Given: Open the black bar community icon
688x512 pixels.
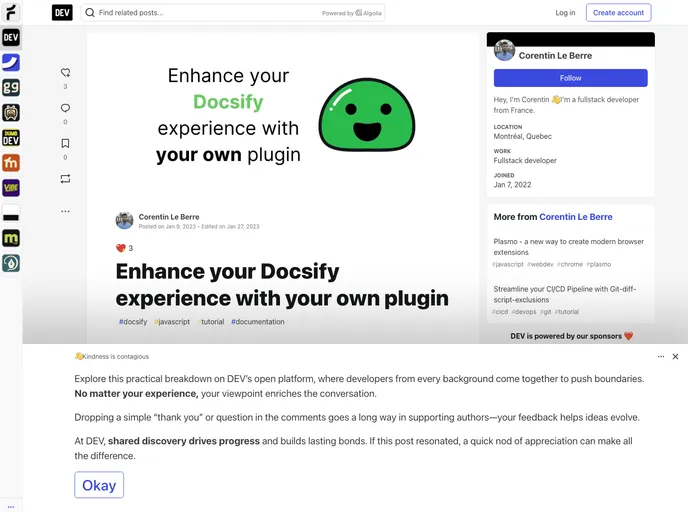Looking at the screenshot, I should 11,213.
